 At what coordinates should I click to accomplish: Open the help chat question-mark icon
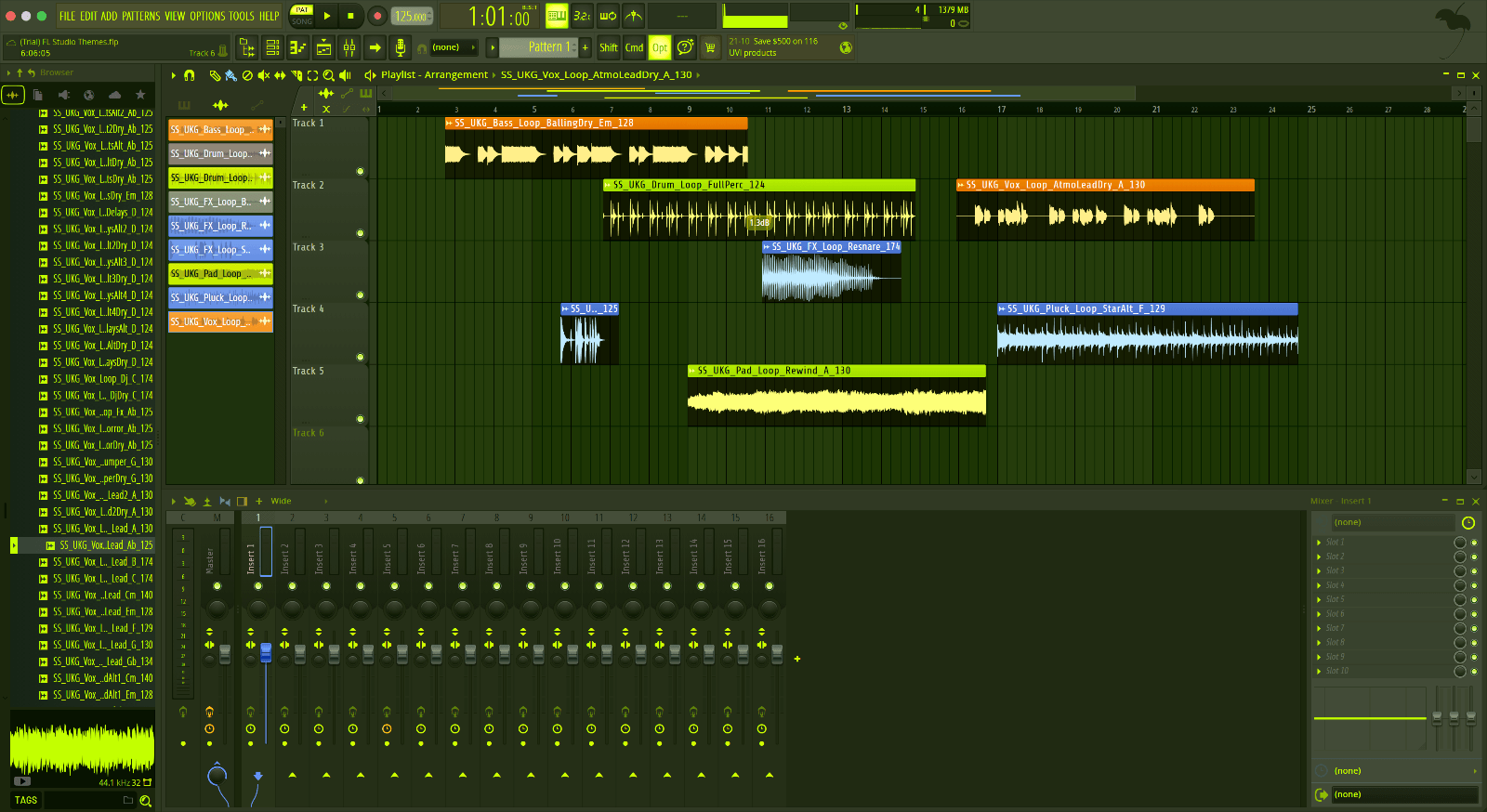click(x=686, y=47)
